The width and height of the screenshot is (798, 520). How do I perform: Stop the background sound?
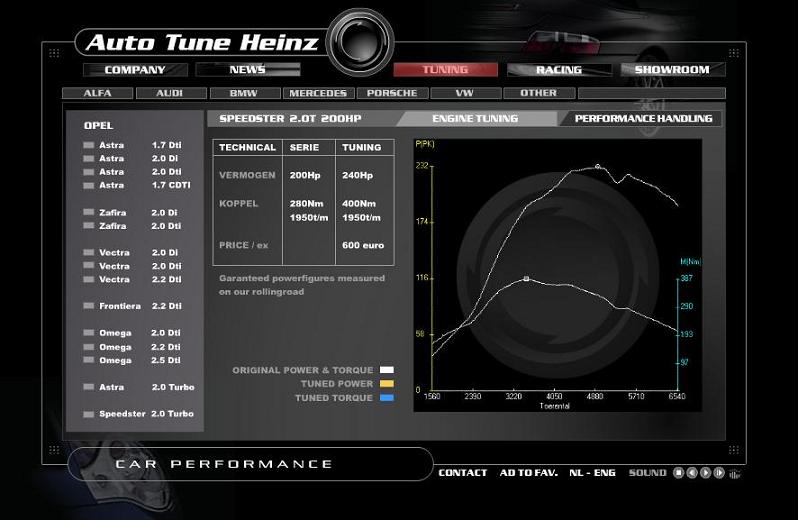click(678, 473)
